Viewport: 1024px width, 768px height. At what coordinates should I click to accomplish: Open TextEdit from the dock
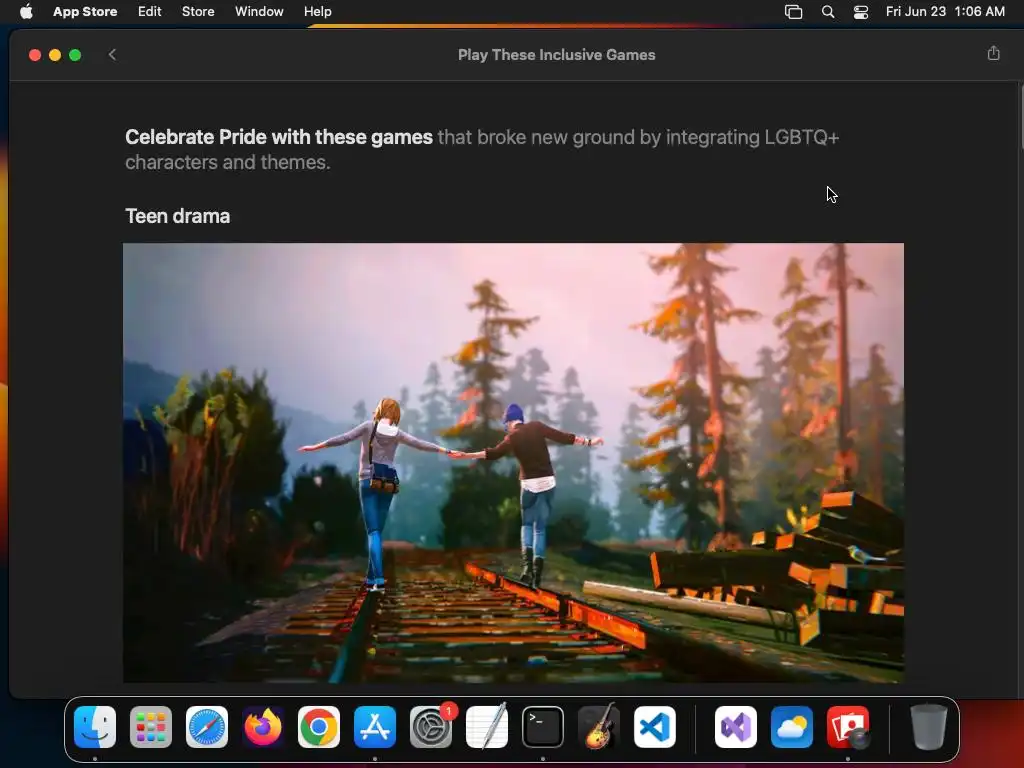click(487, 727)
